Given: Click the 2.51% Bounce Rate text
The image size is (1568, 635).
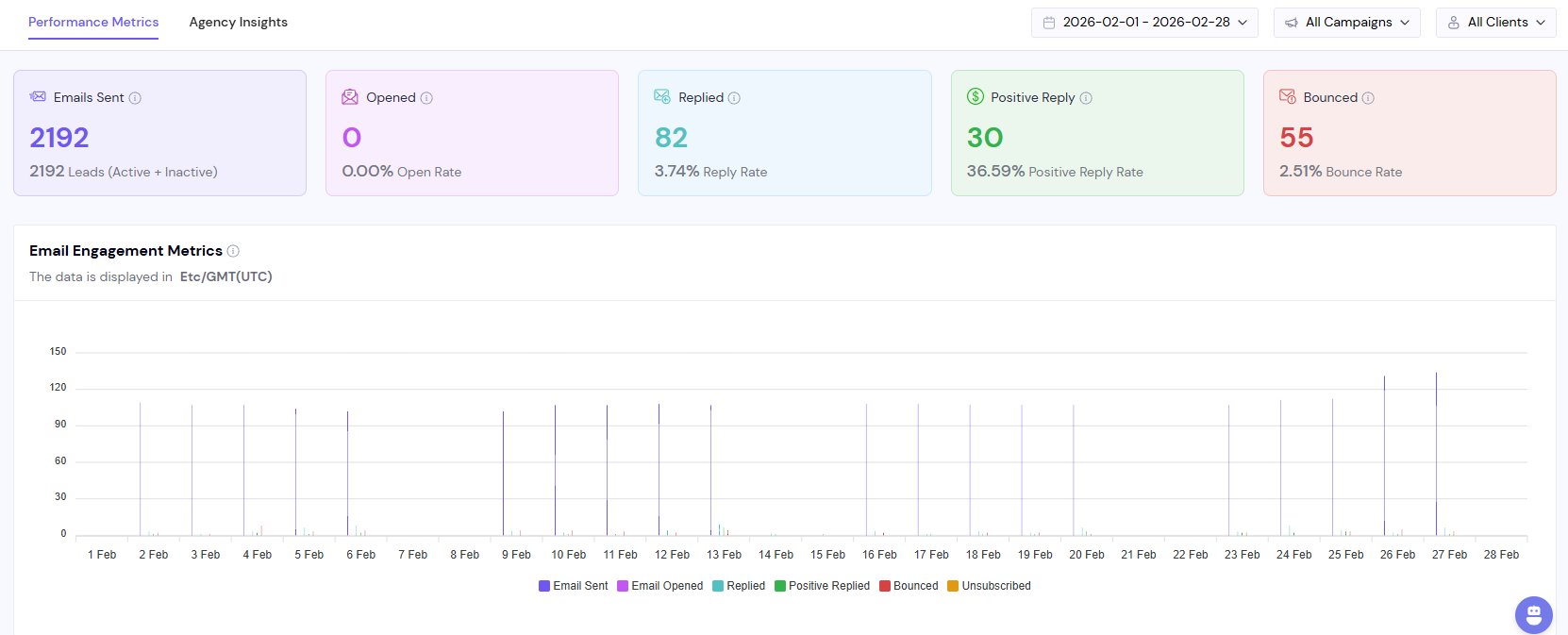Looking at the screenshot, I should pyautogui.click(x=1341, y=172).
